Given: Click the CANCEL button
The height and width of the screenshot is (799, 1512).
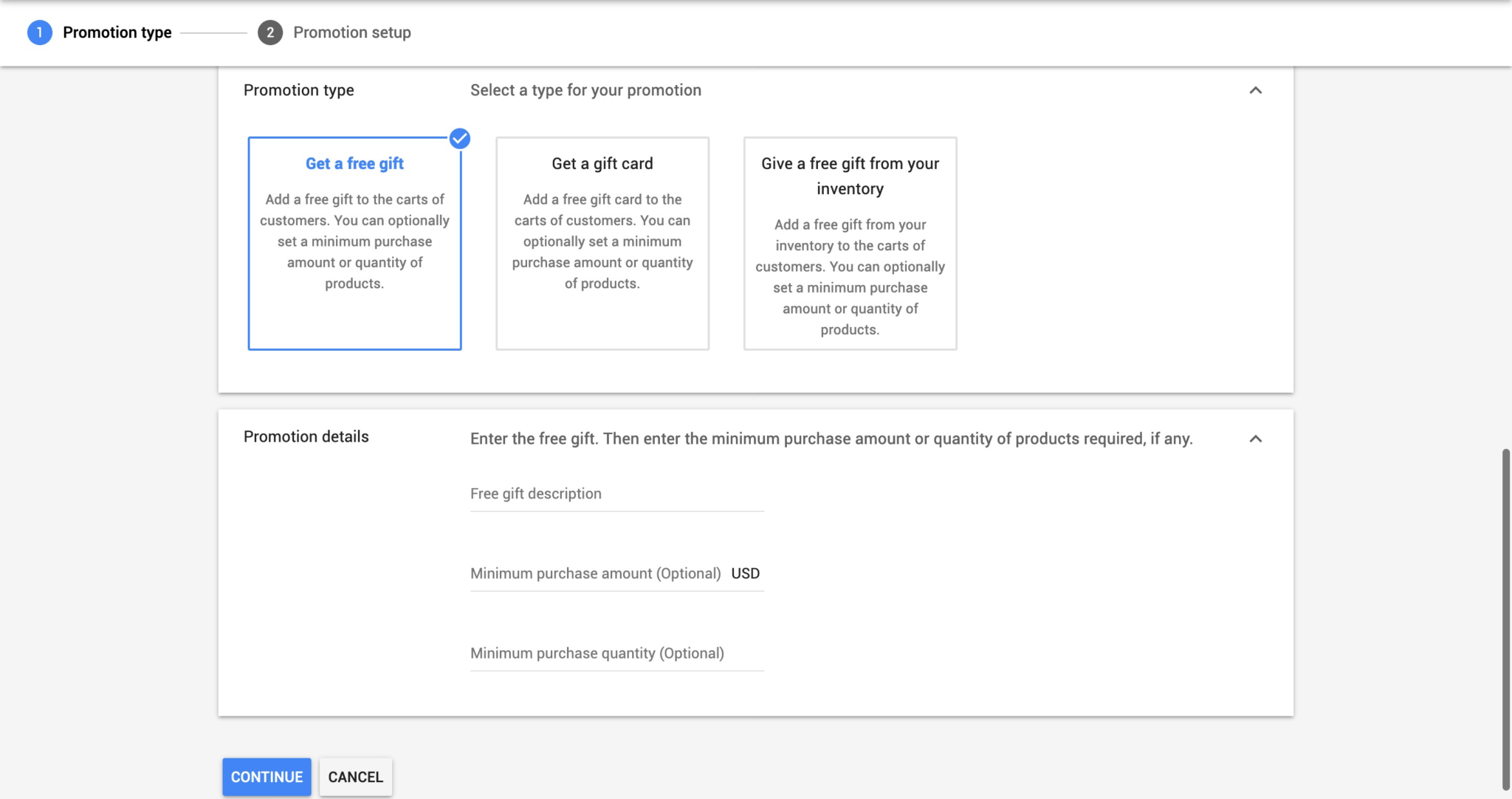Looking at the screenshot, I should click(356, 777).
